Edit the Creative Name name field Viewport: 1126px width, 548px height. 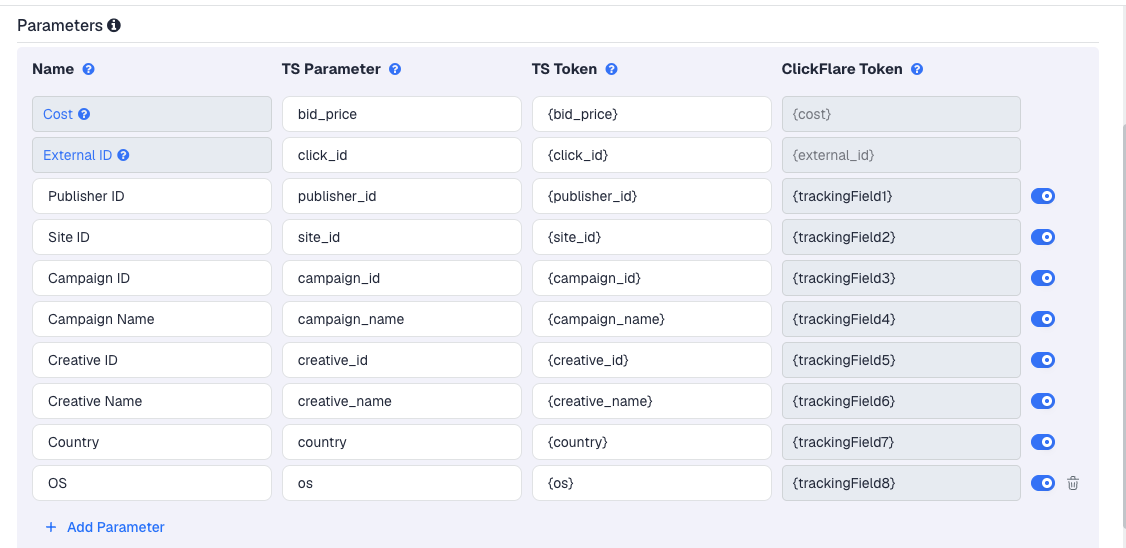click(x=152, y=401)
